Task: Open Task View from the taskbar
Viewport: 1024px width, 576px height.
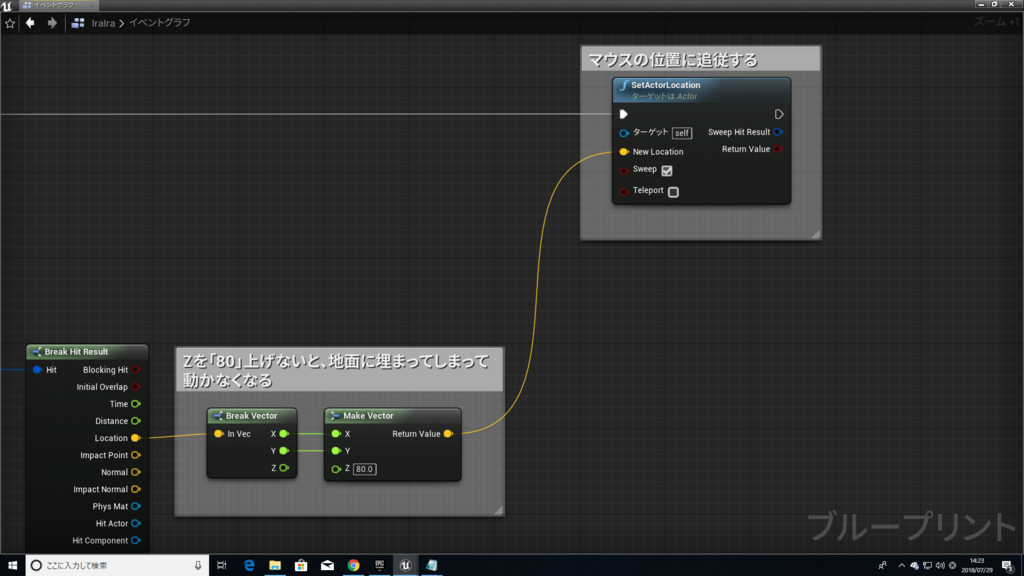Action: click(222, 565)
